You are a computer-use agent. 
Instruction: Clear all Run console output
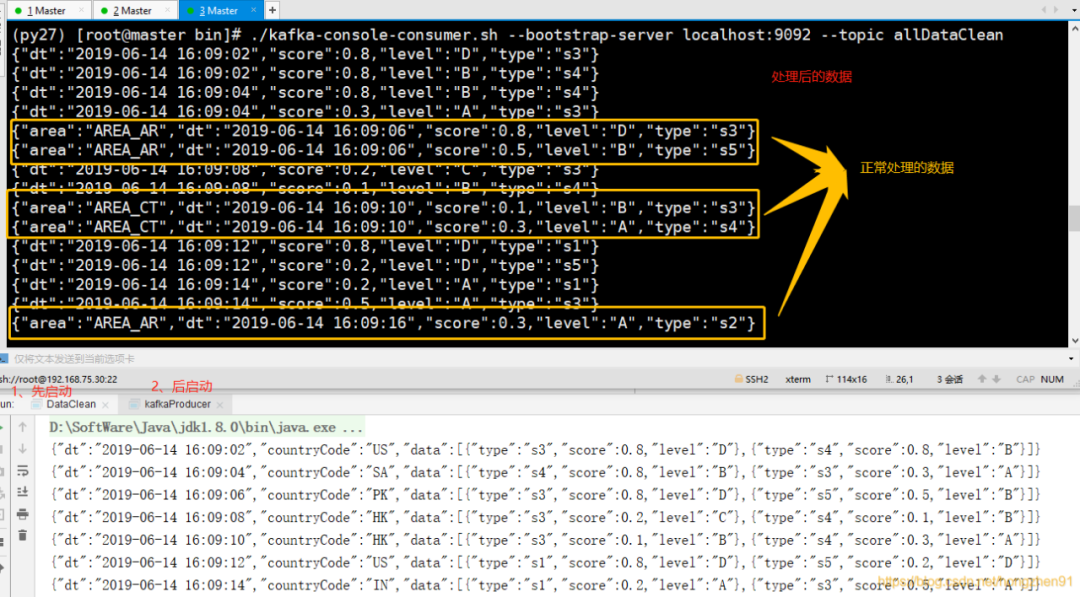click(23, 535)
